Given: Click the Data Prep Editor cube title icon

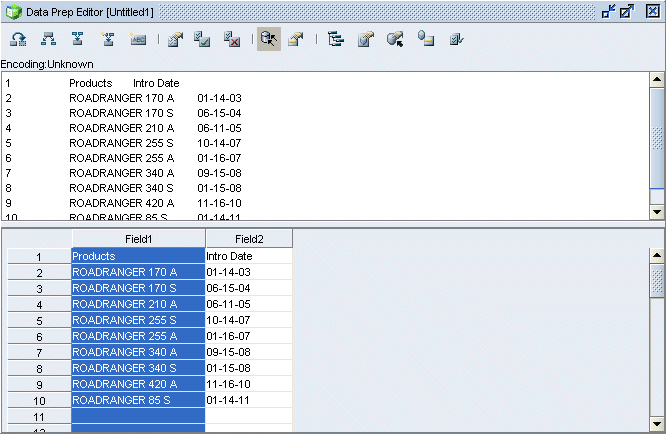Looking at the screenshot, I should pyautogui.click(x=13, y=11).
